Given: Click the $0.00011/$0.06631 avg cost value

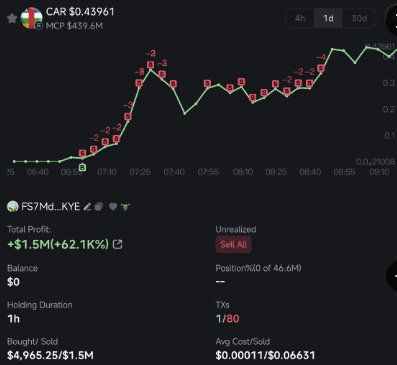Looking at the screenshot, I should (265, 355).
